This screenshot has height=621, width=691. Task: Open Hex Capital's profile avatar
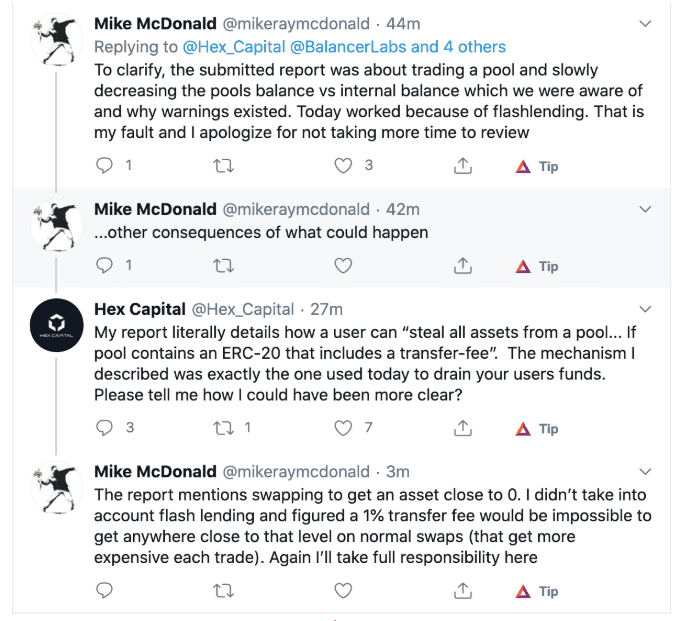tap(56, 325)
